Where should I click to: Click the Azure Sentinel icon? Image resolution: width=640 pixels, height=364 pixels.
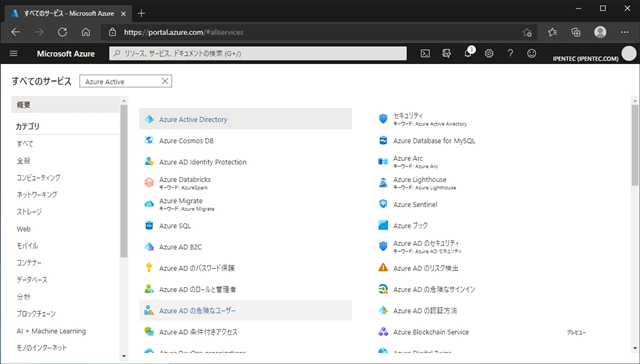383,204
